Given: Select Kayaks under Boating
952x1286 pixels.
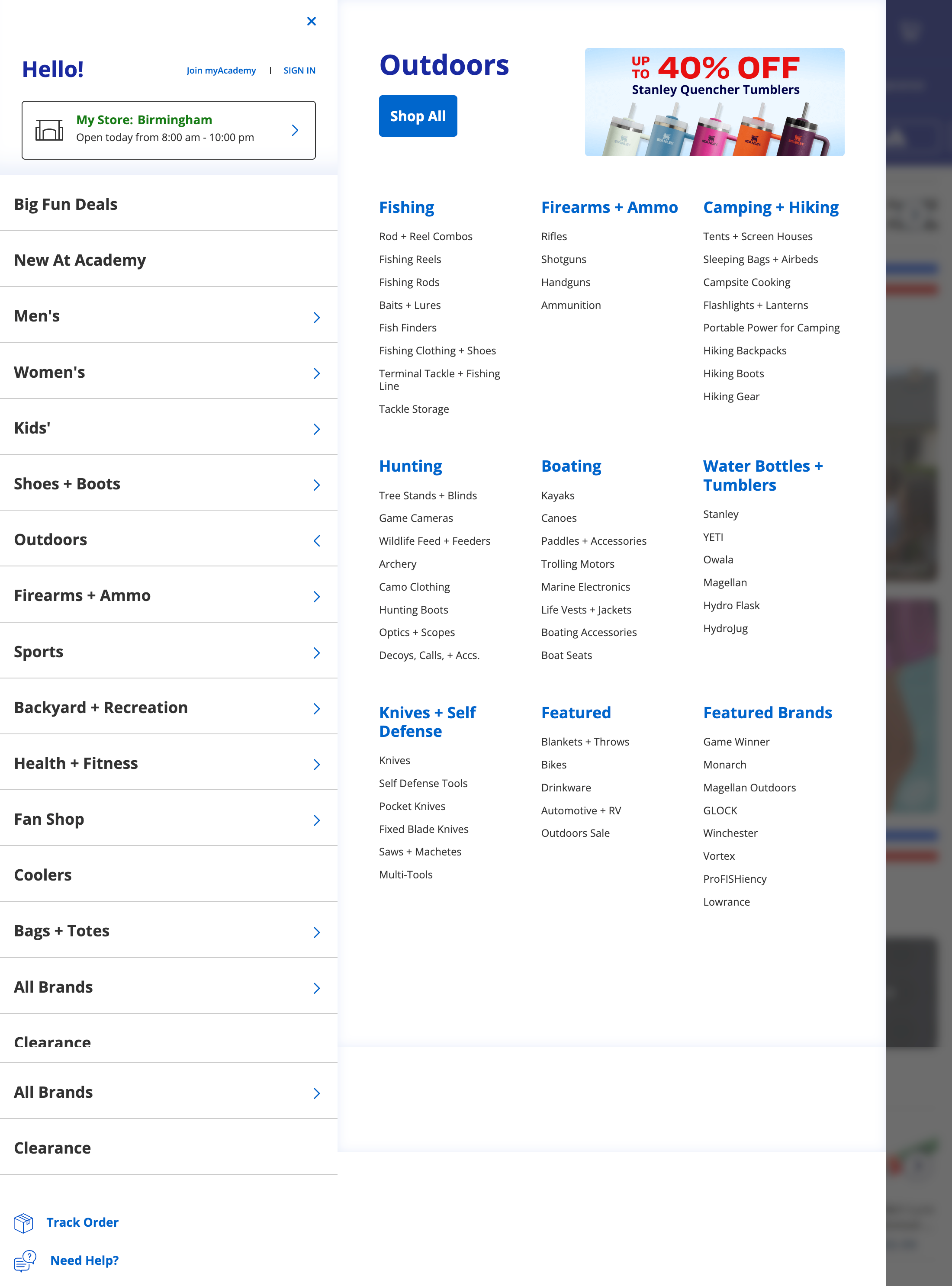Looking at the screenshot, I should tap(557, 495).
